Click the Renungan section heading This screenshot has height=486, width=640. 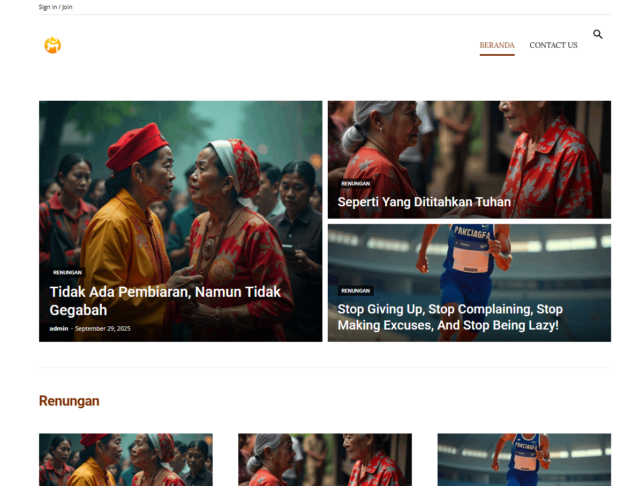[x=69, y=401]
